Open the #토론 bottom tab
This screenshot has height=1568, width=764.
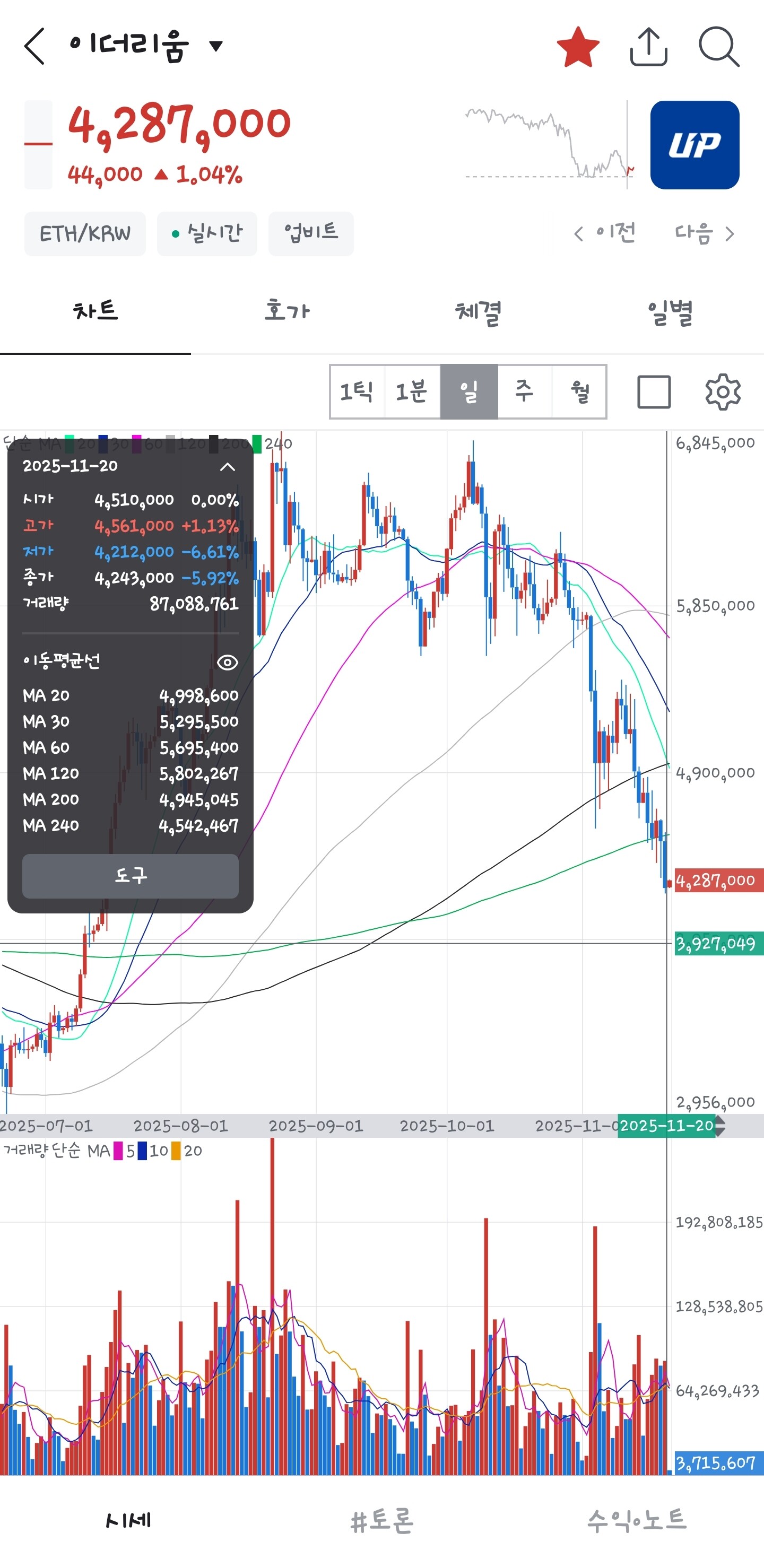tap(383, 1520)
